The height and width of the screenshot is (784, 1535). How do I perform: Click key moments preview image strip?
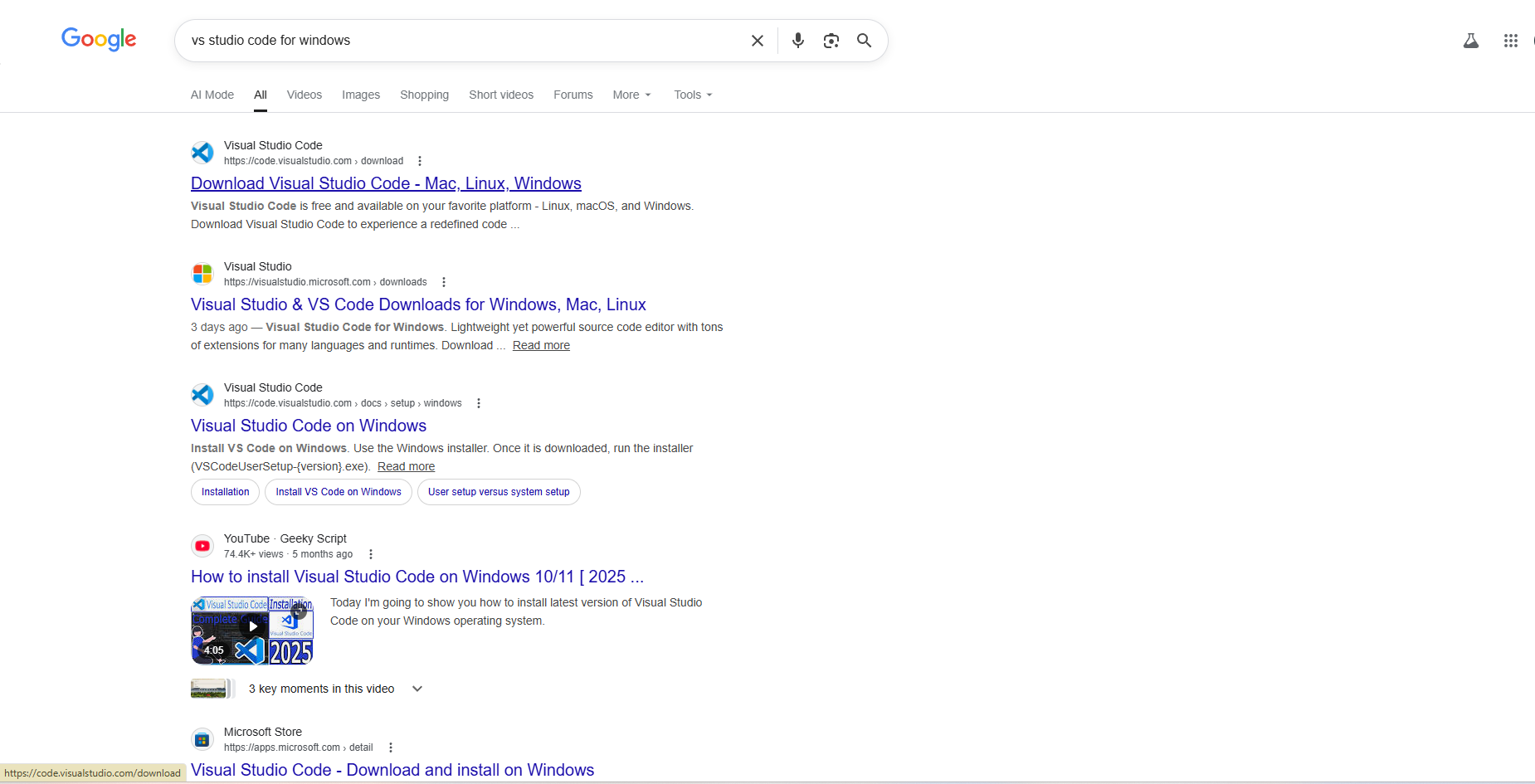click(212, 689)
